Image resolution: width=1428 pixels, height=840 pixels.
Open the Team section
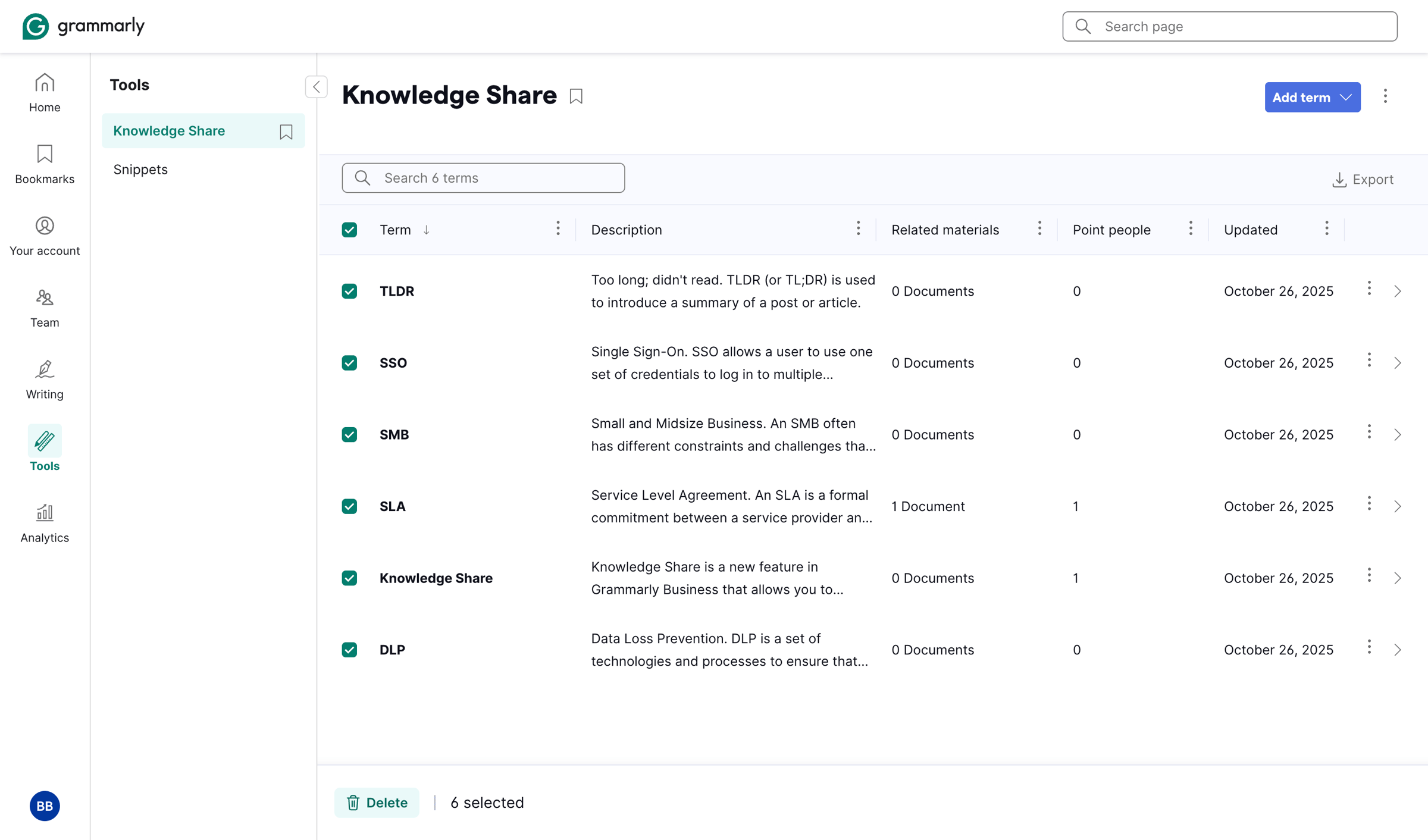click(45, 308)
